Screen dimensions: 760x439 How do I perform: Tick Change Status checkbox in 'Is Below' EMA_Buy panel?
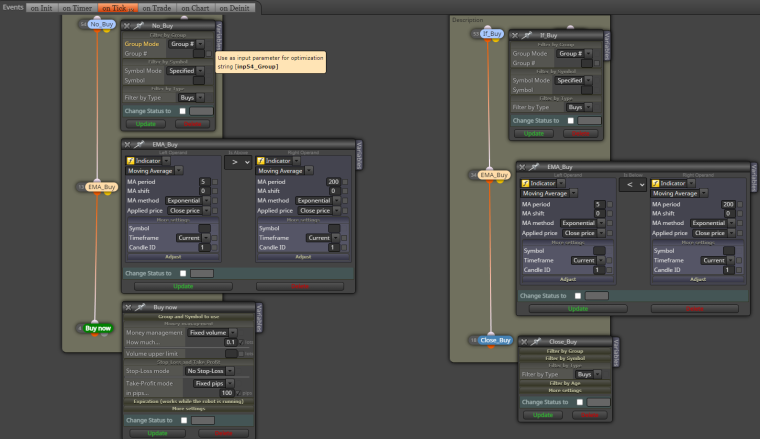(x=578, y=296)
